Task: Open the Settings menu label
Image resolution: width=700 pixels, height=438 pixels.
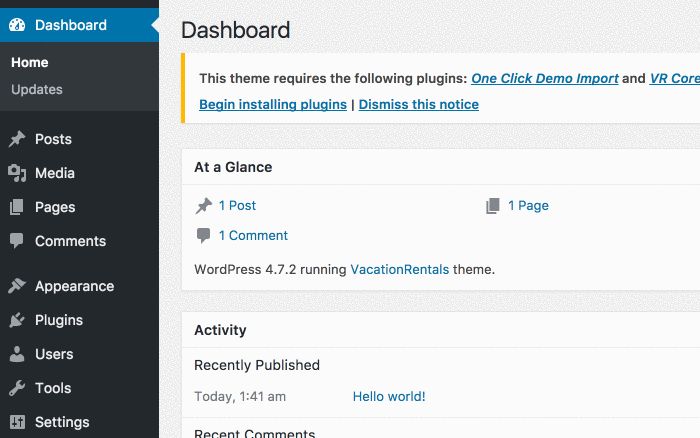Action: pyautogui.click(x=62, y=422)
